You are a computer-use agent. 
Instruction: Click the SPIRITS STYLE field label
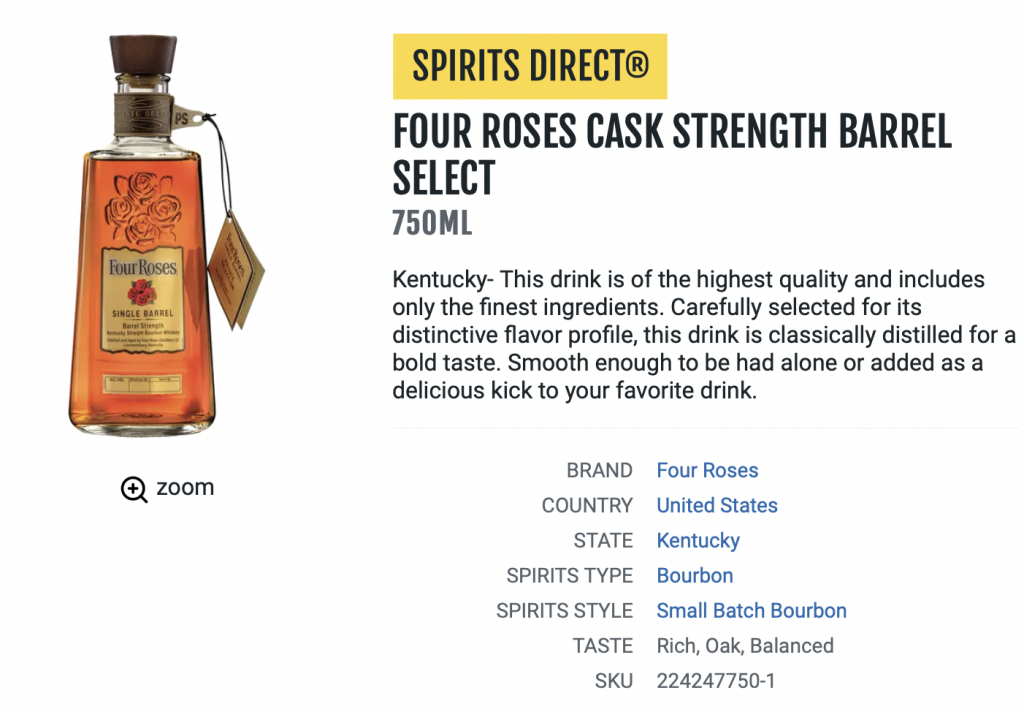565,610
